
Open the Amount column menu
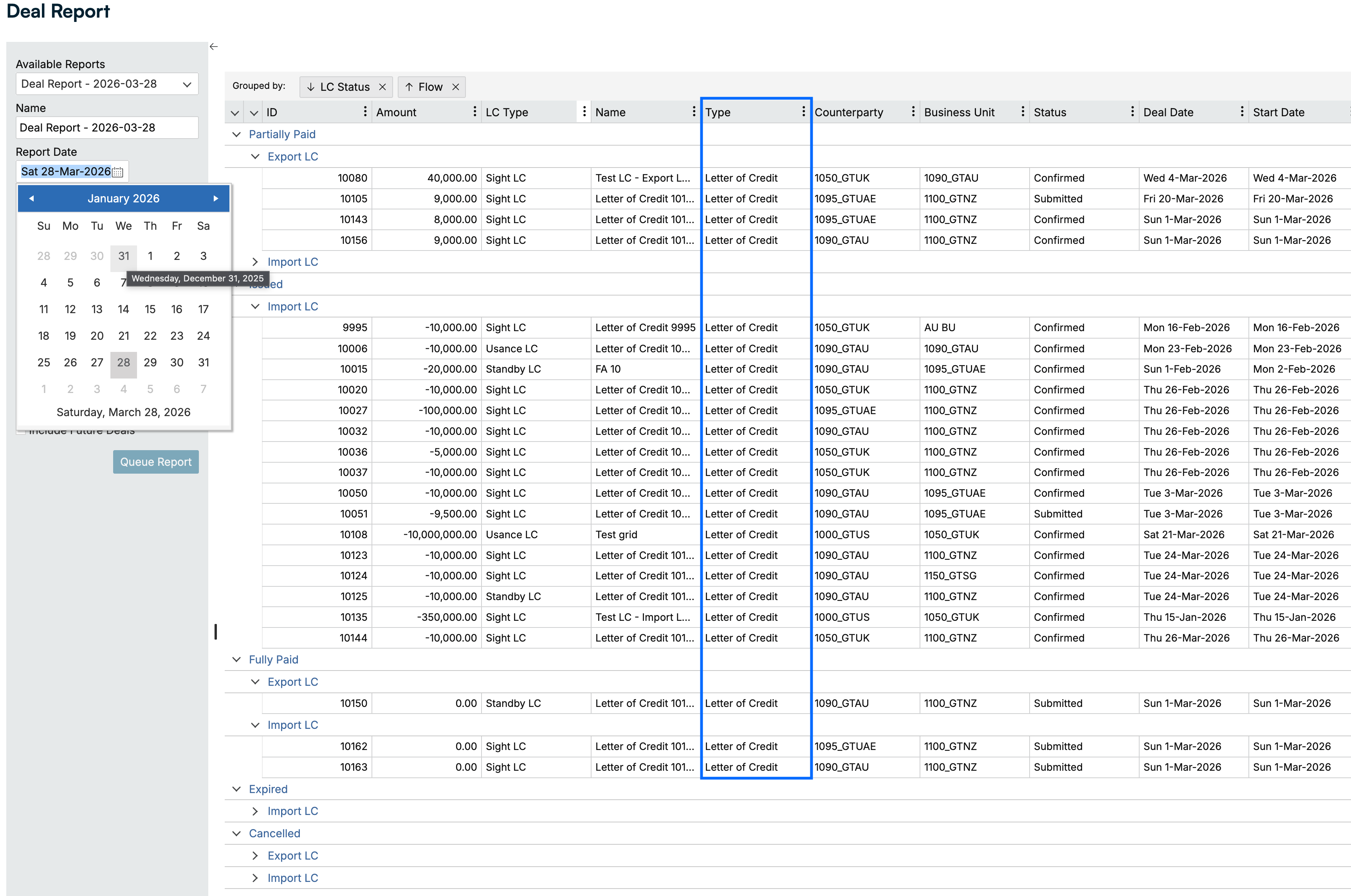point(474,112)
